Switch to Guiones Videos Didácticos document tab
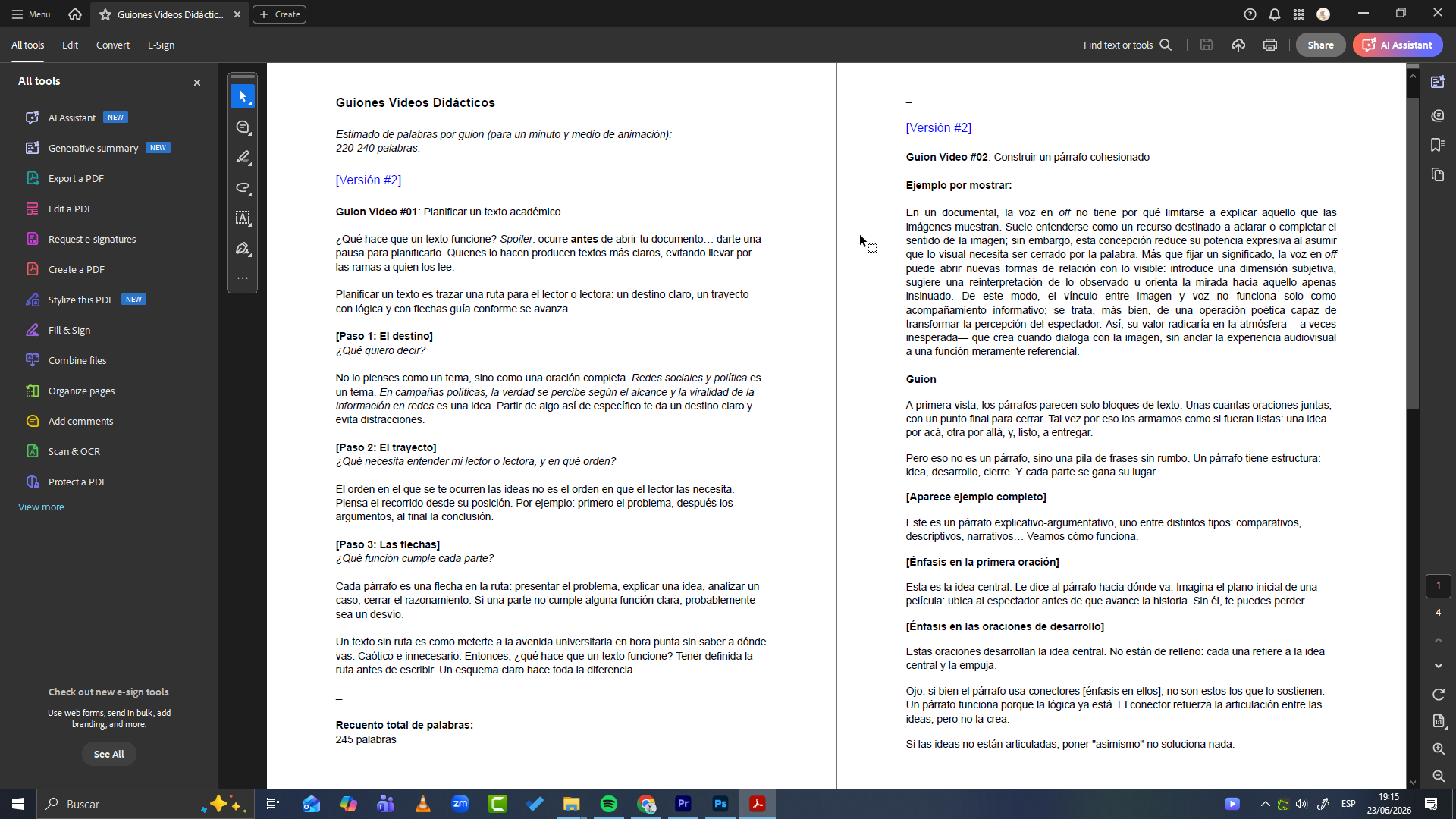This screenshot has width=1456, height=819. pos(170,14)
